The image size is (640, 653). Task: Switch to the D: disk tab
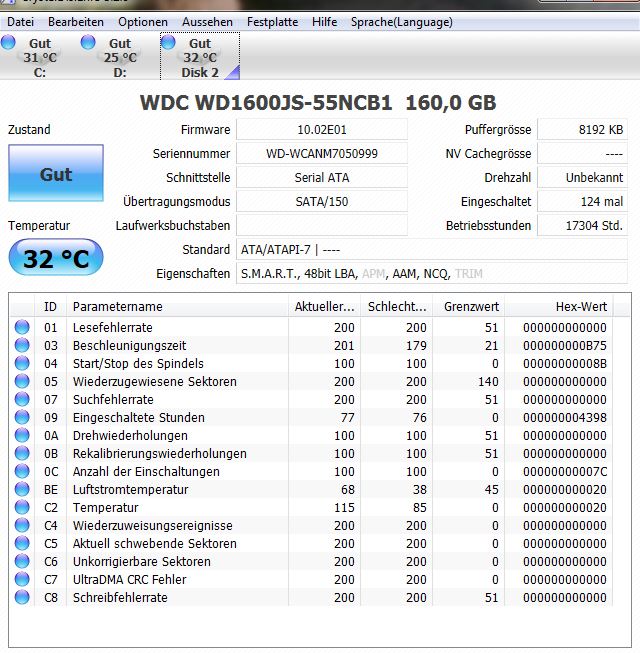point(120,57)
